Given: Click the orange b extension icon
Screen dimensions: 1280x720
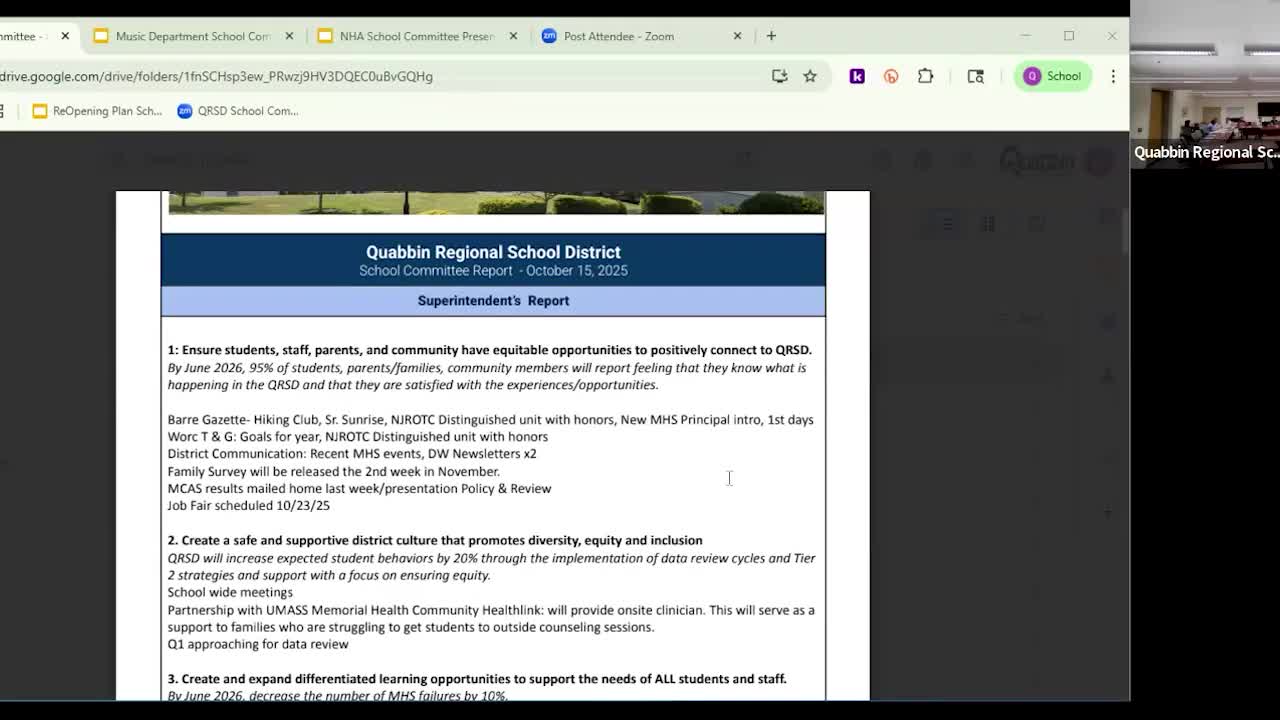Looking at the screenshot, I should 890,76.
